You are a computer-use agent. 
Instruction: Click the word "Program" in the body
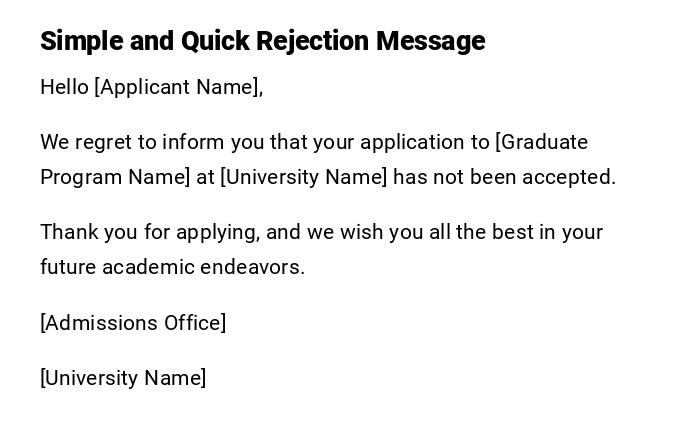(x=81, y=177)
